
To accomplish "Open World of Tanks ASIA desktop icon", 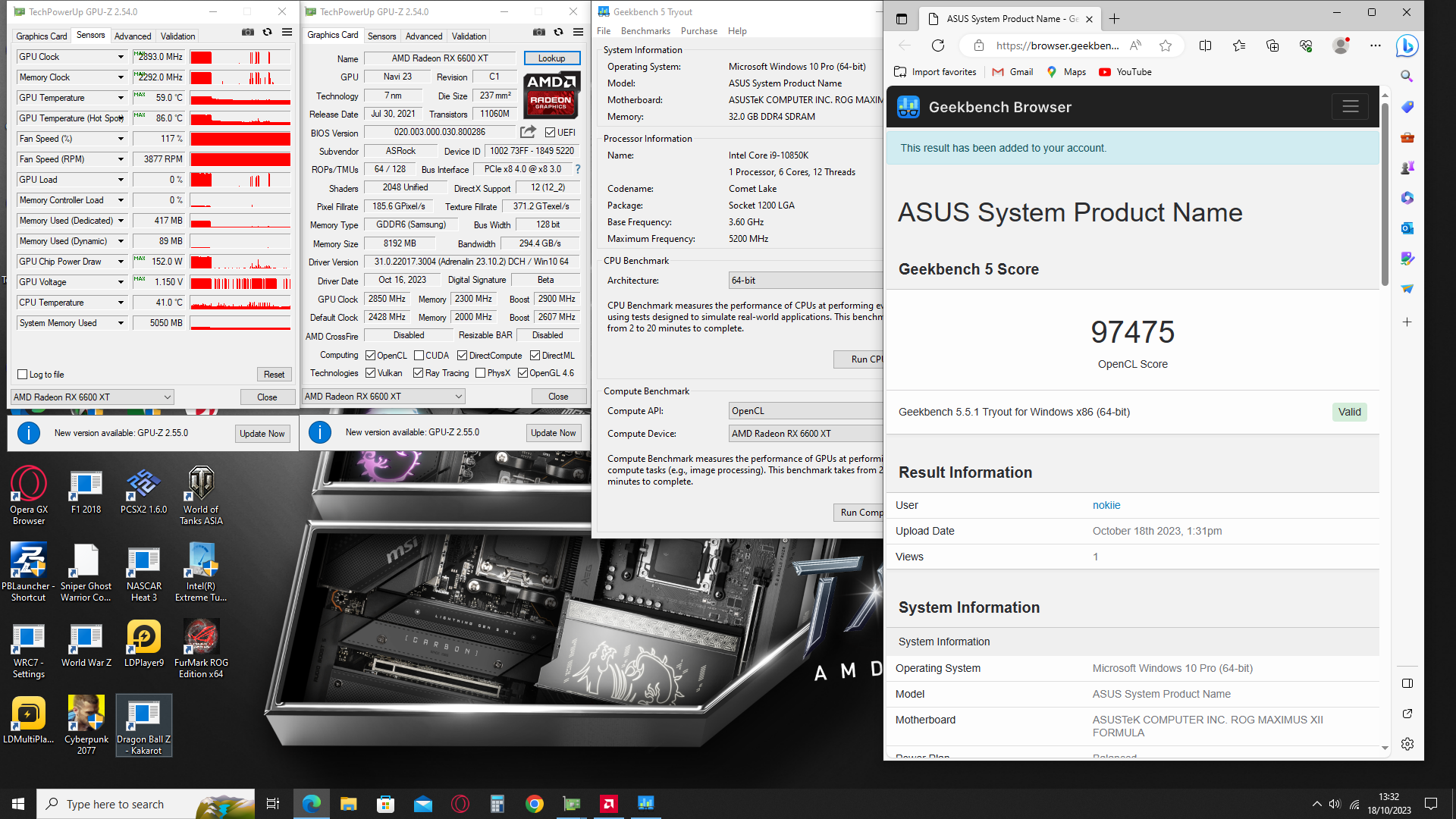I will 201,495.
